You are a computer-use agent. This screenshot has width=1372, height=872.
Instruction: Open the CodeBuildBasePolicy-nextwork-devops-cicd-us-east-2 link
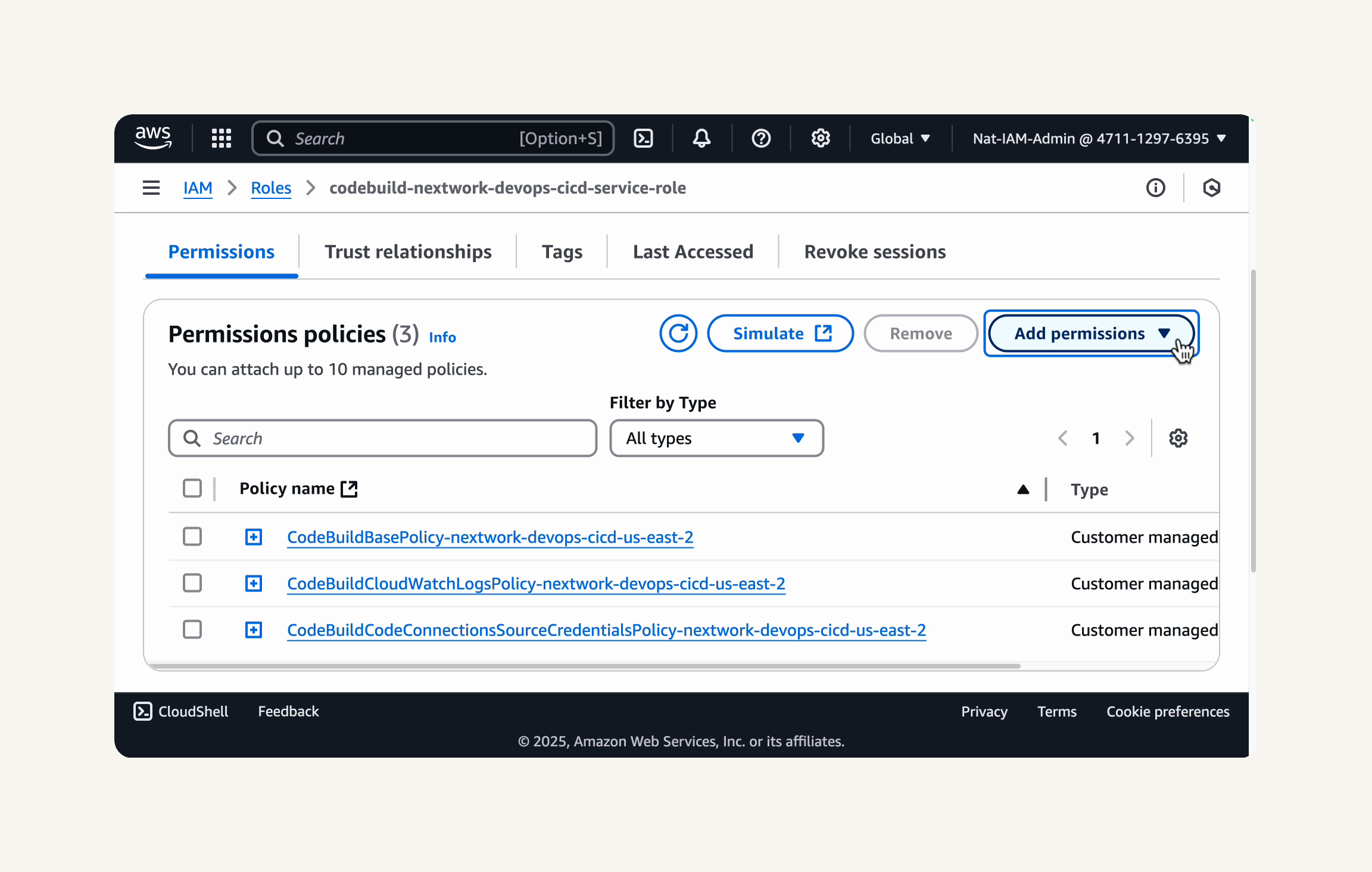click(x=490, y=537)
